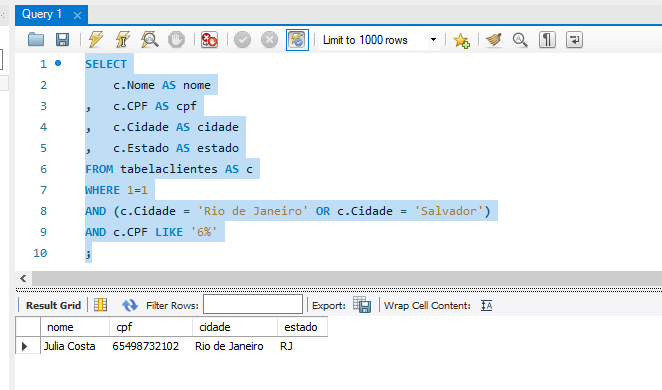Open a SQL script file
This screenshot has width=662, height=390.
click(x=36, y=40)
